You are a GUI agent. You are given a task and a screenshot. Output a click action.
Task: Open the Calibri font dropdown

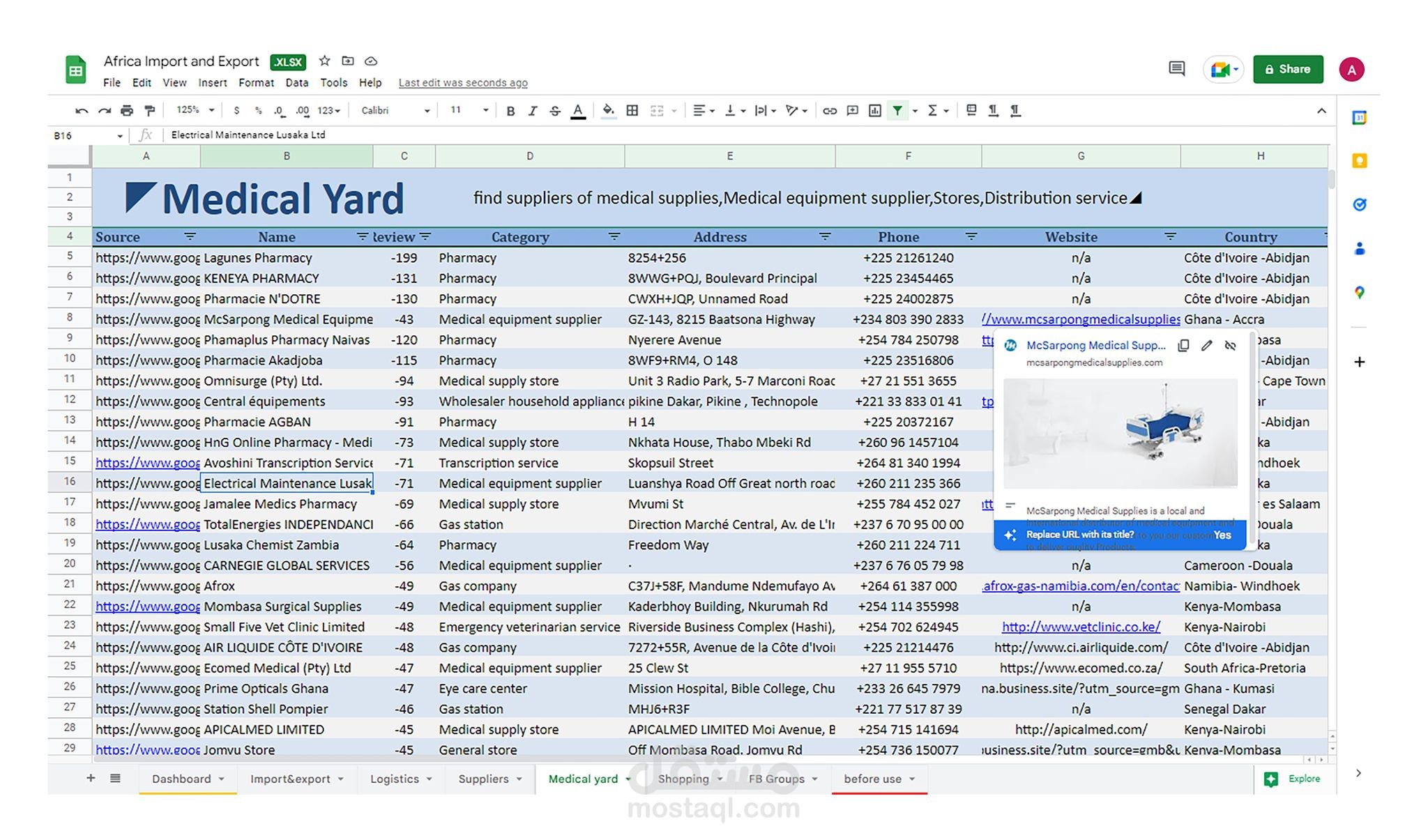click(x=395, y=110)
